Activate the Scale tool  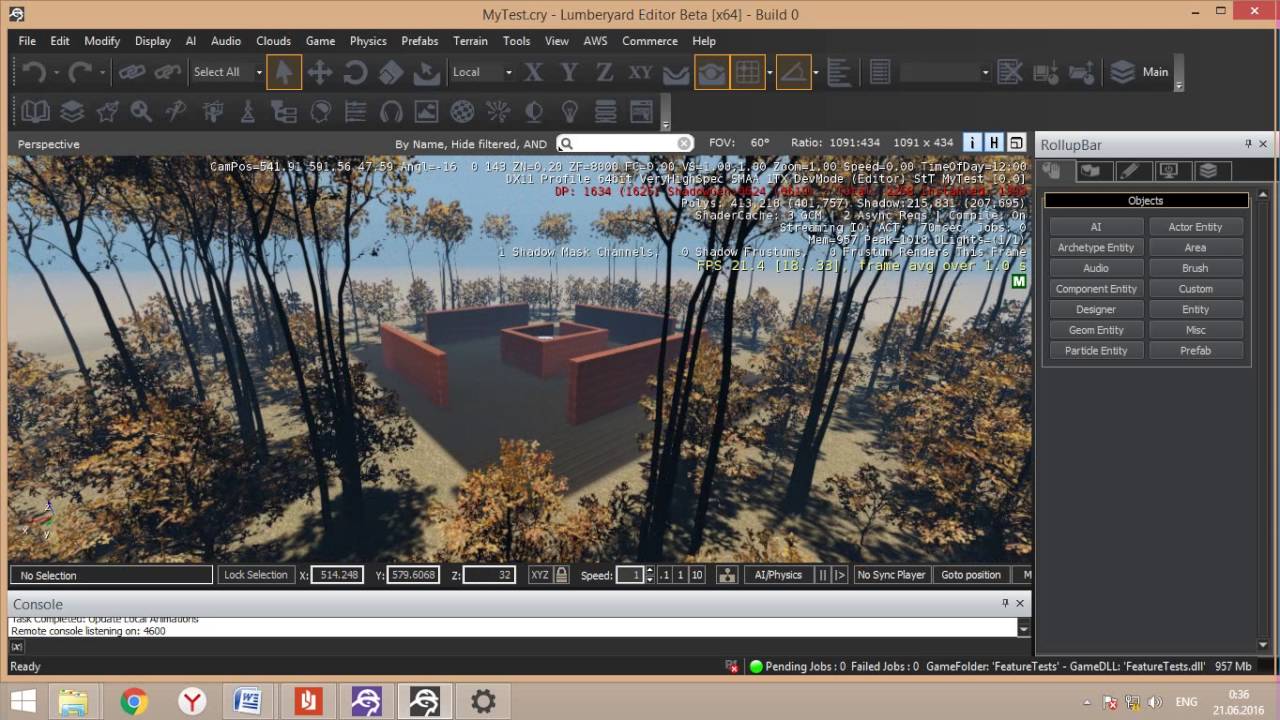[391, 72]
